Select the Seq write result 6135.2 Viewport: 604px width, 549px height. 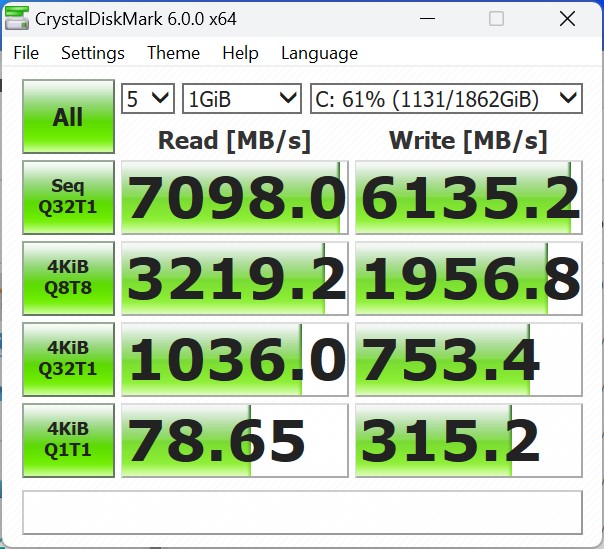(x=468, y=197)
